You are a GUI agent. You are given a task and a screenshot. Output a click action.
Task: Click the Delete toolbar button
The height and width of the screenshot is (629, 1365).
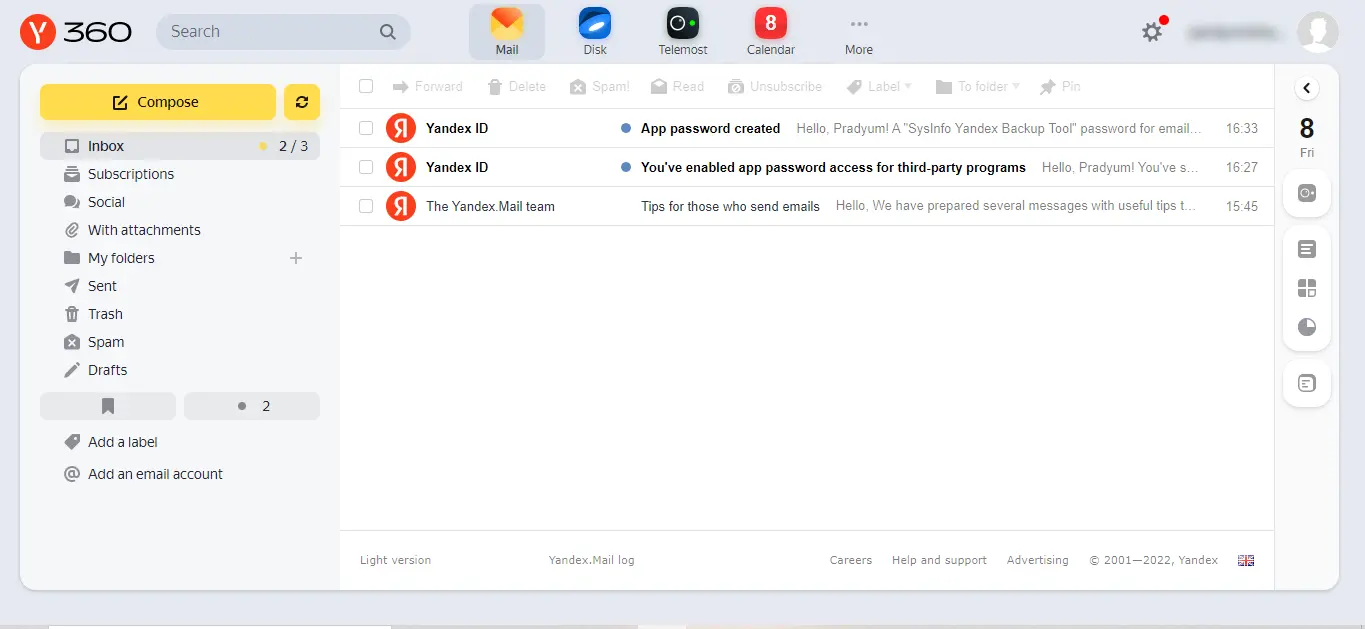point(517,87)
